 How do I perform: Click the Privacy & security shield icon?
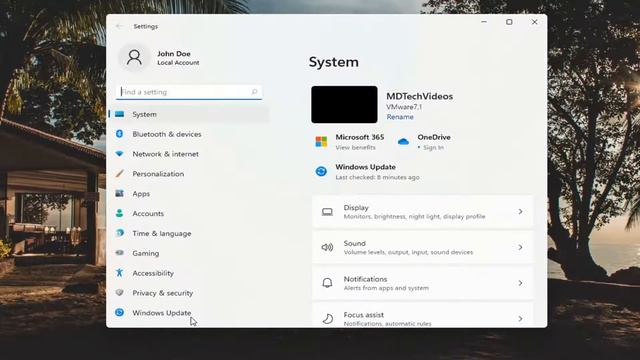pos(120,293)
